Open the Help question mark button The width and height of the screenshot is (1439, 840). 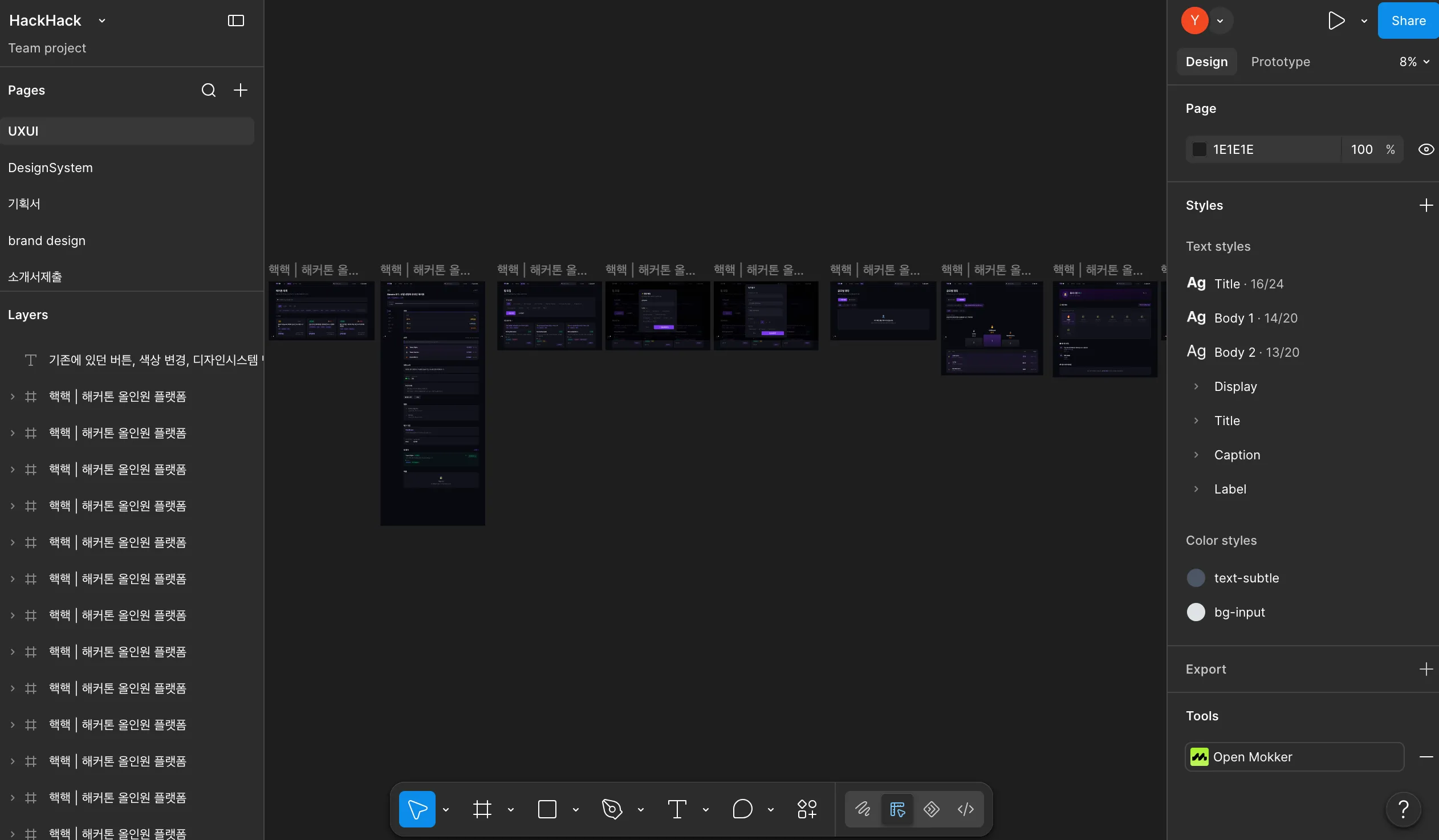[1403, 809]
